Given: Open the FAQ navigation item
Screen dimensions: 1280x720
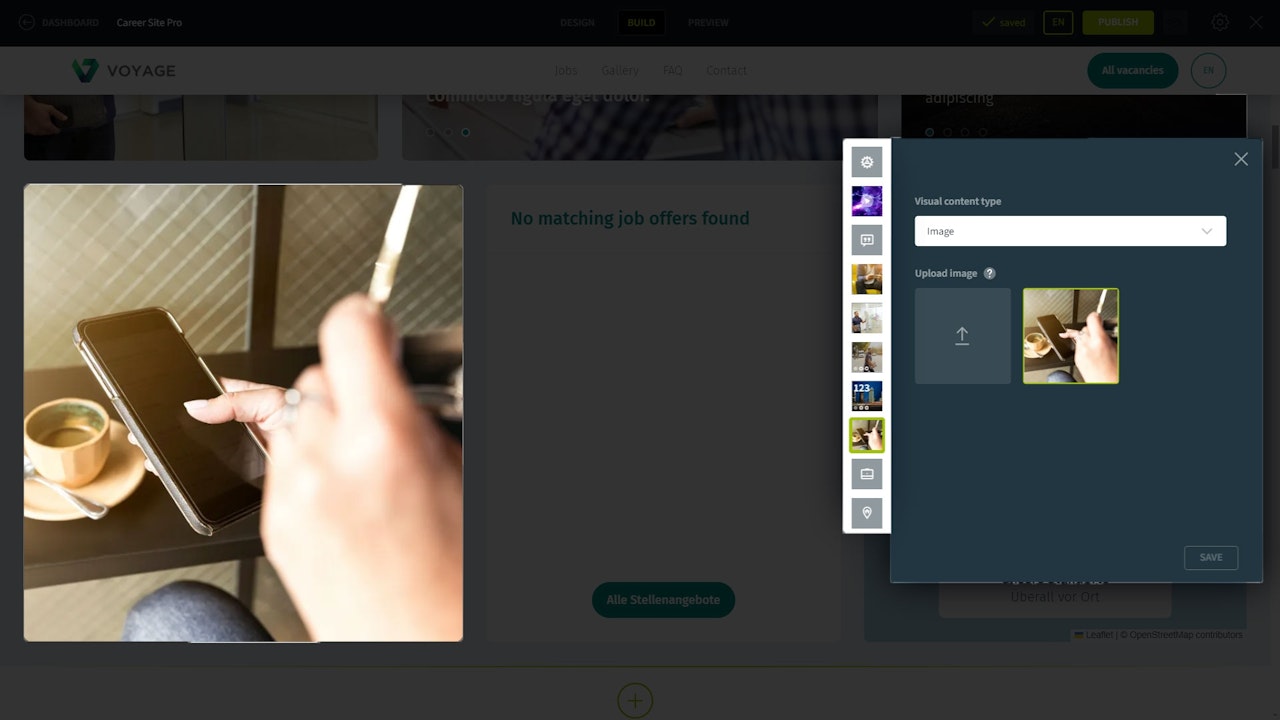Looking at the screenshot, I should click(673, 70).
